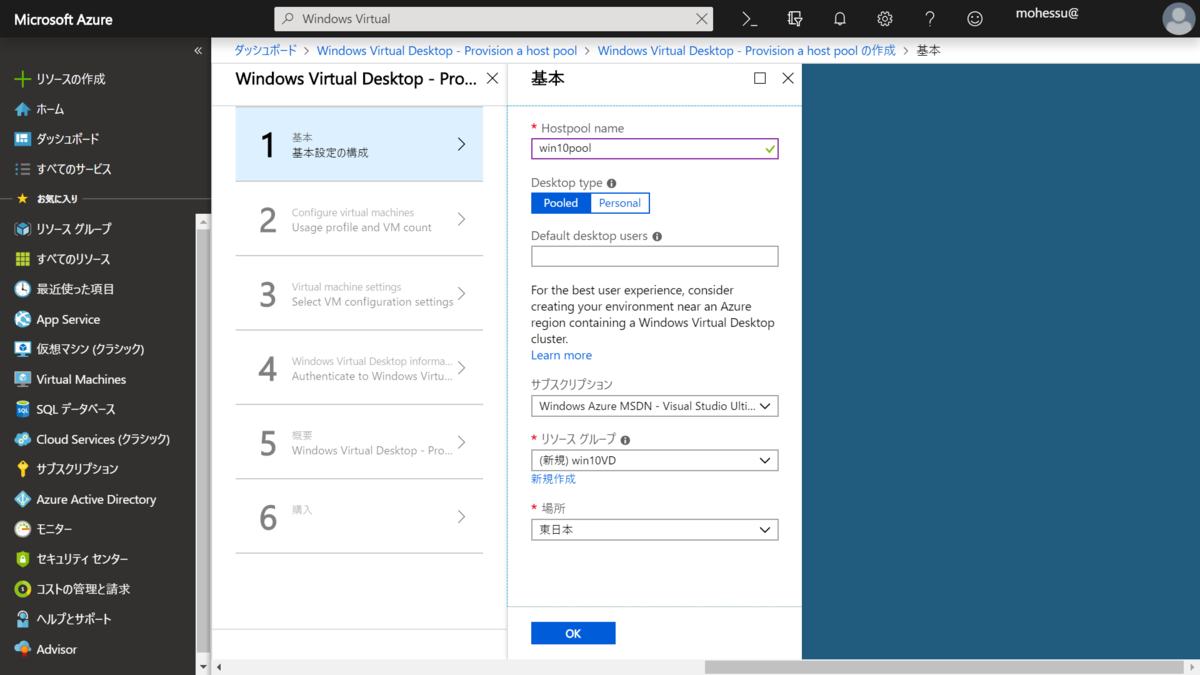Select the Pooled desktop type
1200x675 pixels.
pyautogui.click(x=561, y=203)
